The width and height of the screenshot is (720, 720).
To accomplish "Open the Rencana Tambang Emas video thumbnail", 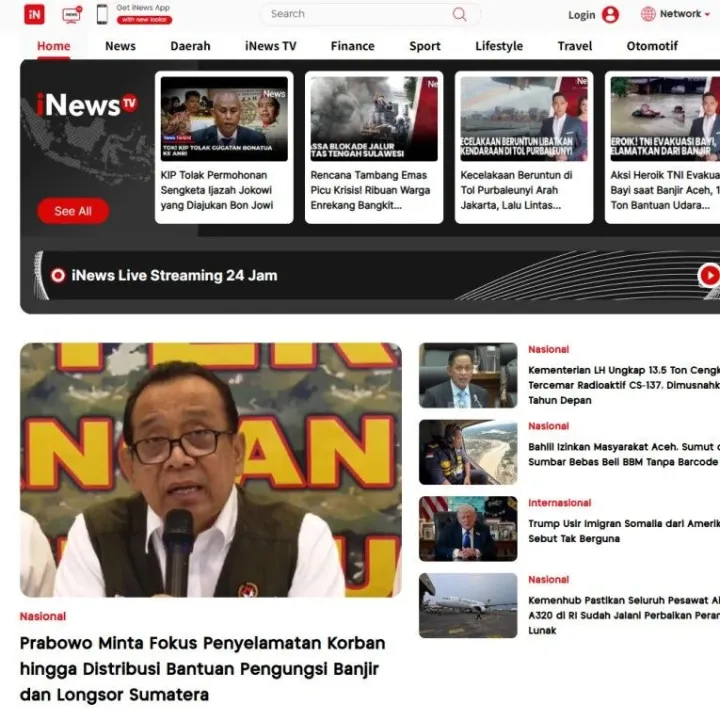I will click(x=374, y=119).
